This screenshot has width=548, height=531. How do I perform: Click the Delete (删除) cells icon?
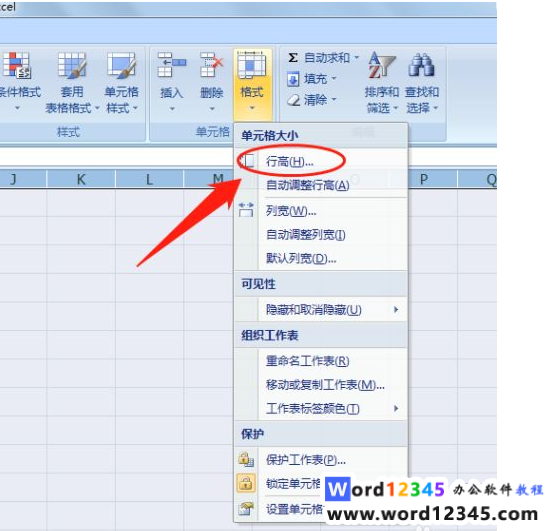pos(211,65)
